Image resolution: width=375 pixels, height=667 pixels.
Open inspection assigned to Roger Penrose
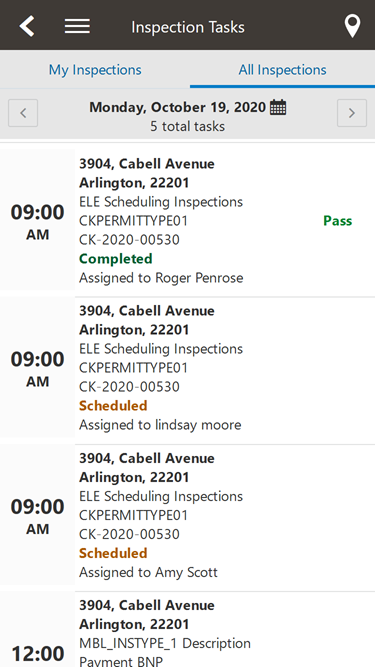pos(188,220)
